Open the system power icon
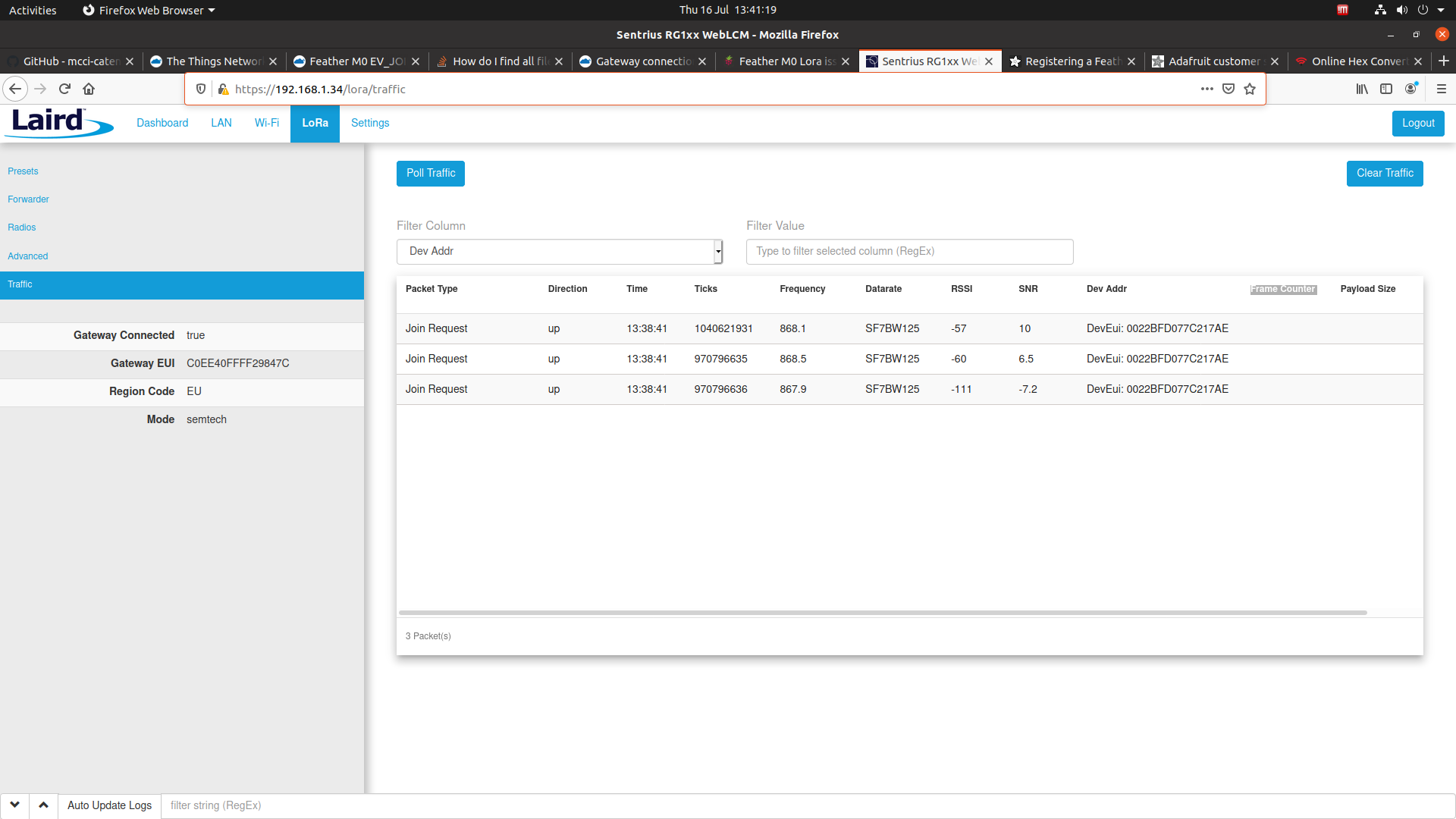1456x819 pixels. click(1423, 10)
